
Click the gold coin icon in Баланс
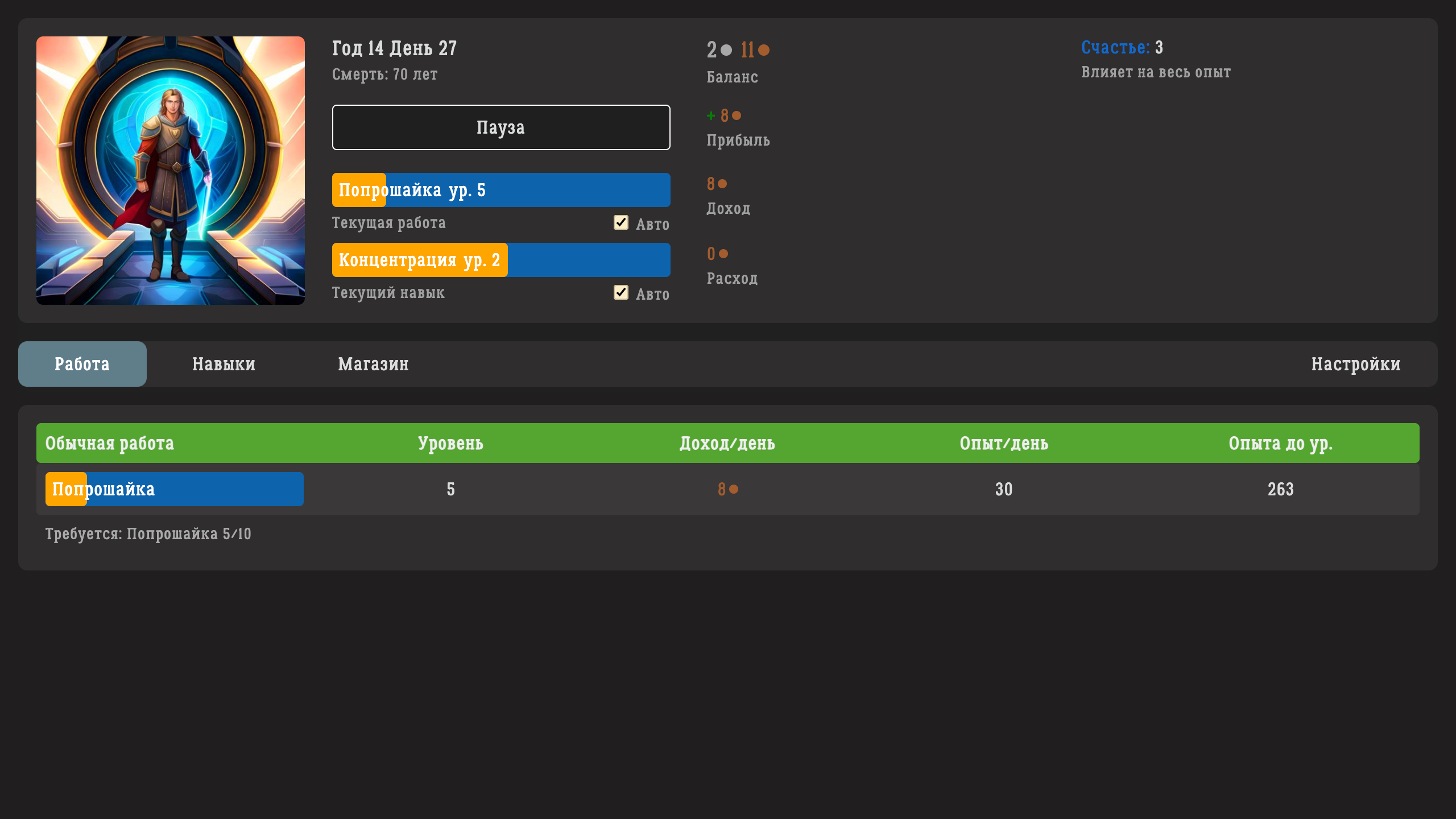tap(764, 50)
